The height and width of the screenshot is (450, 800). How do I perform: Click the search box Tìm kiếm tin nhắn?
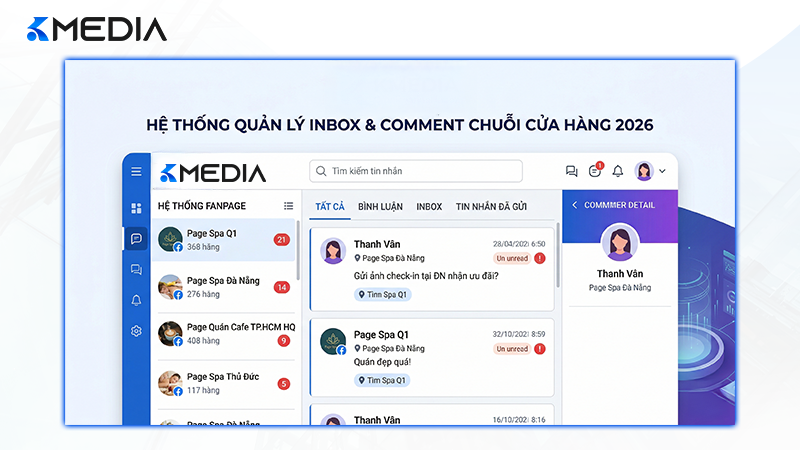416,171
